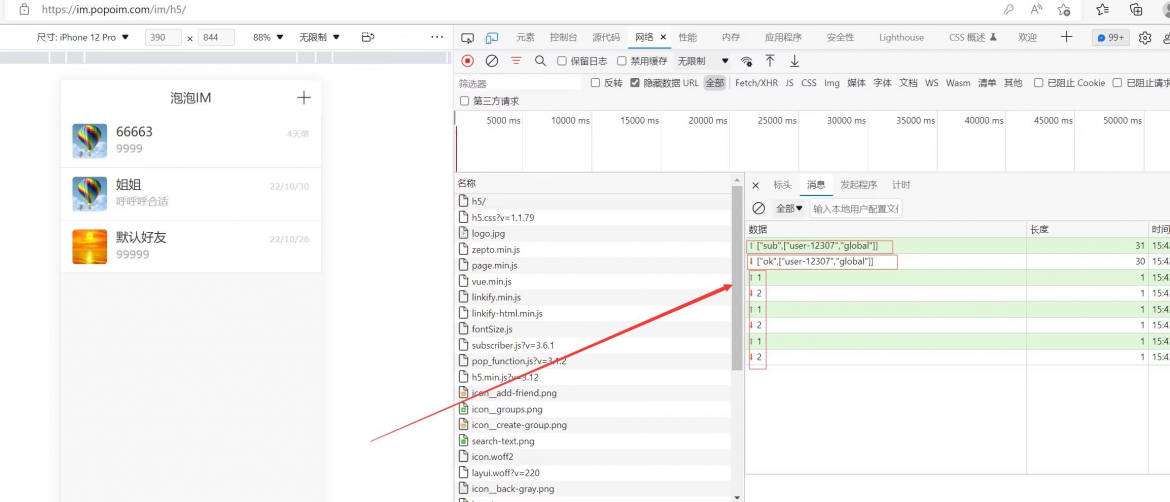Click the device width field showing 390
1170x502 pixels.
click(x=163, y=37)
